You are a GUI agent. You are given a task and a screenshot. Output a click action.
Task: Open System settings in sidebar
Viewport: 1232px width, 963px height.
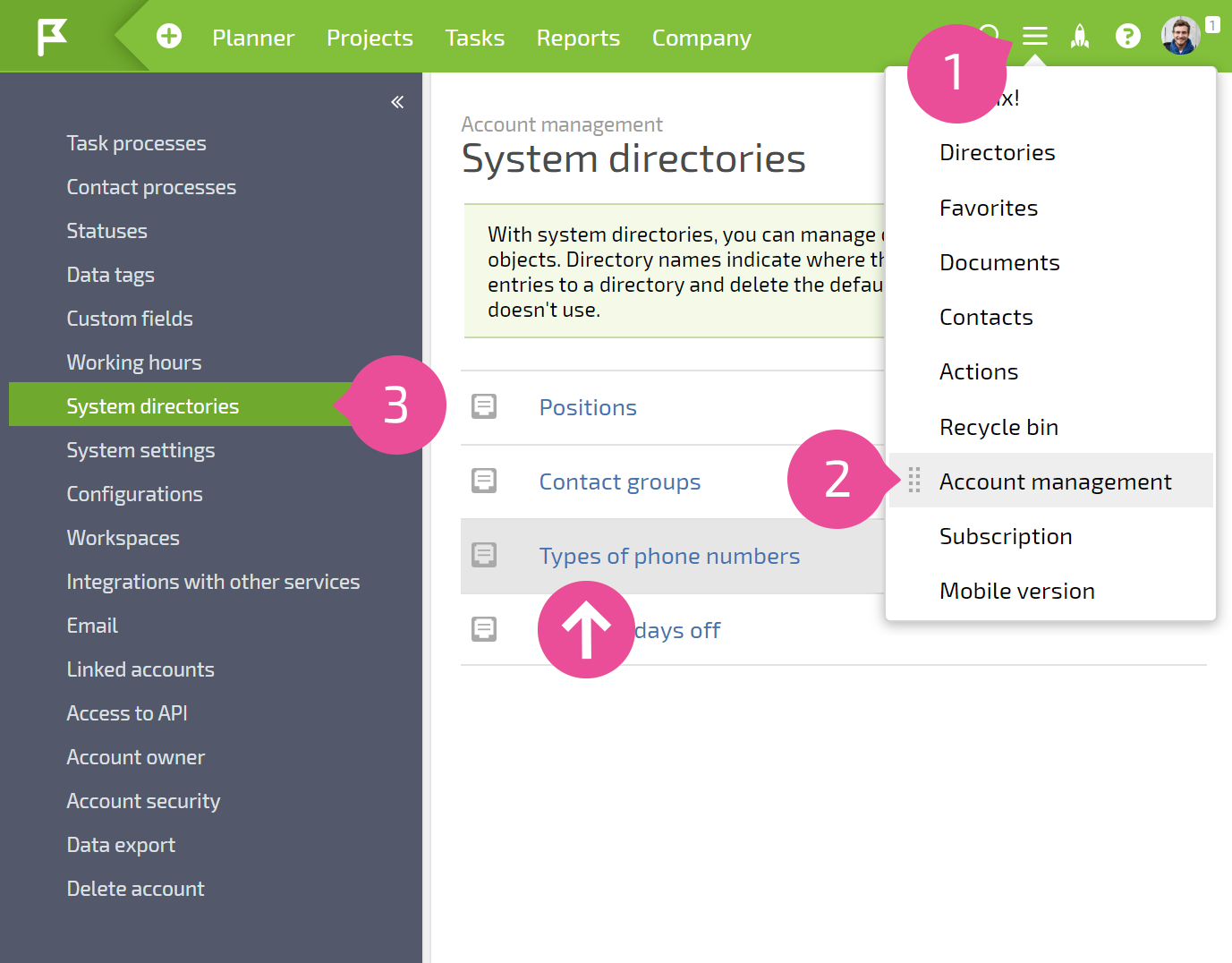tap(140, 450)
